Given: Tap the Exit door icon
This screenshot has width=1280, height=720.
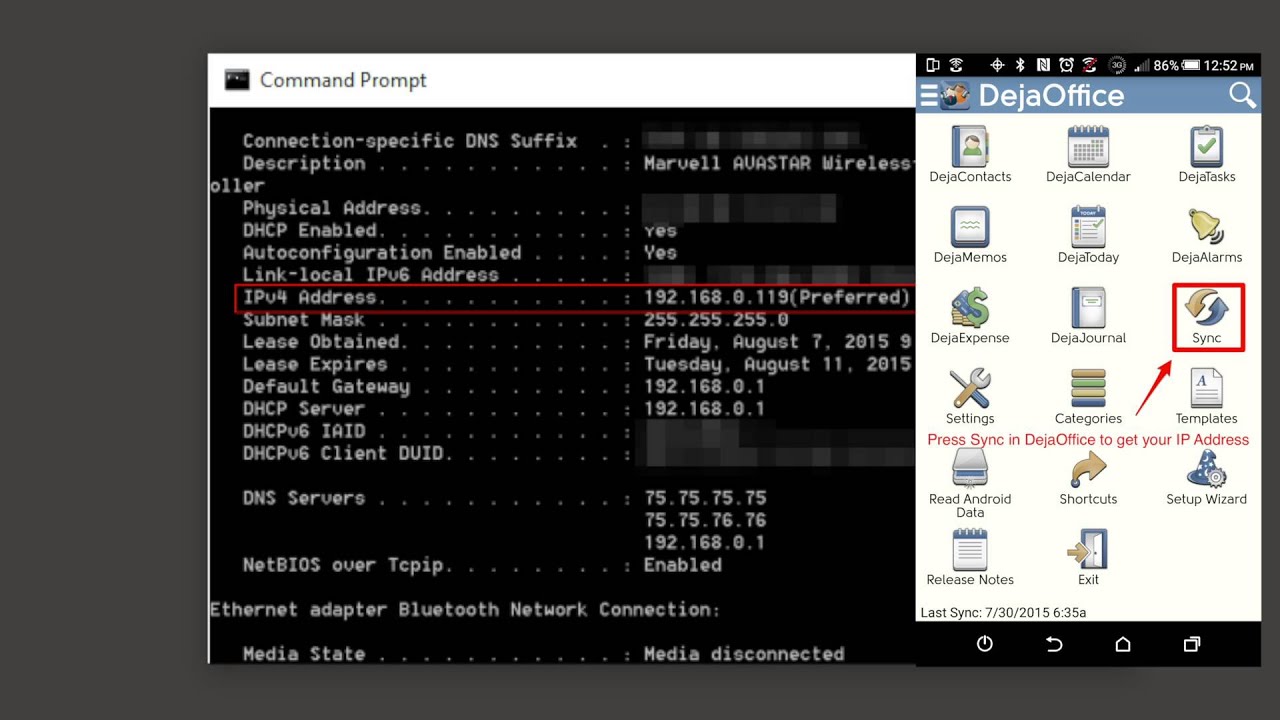Looking at the screenshot, I should 1088,550.
